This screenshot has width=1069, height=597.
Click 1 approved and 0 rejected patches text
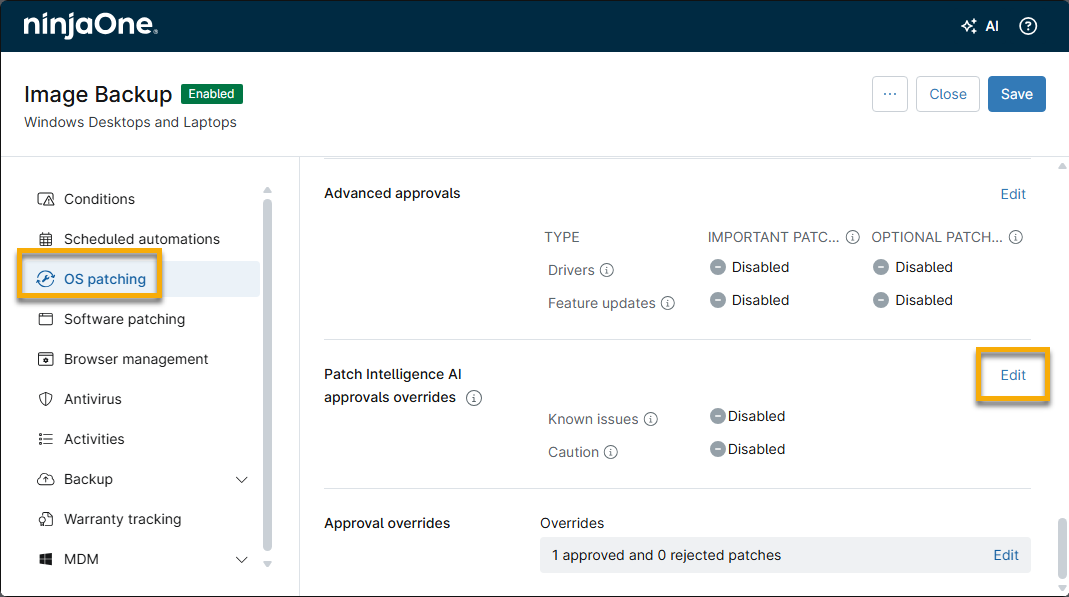pos(666,555)
